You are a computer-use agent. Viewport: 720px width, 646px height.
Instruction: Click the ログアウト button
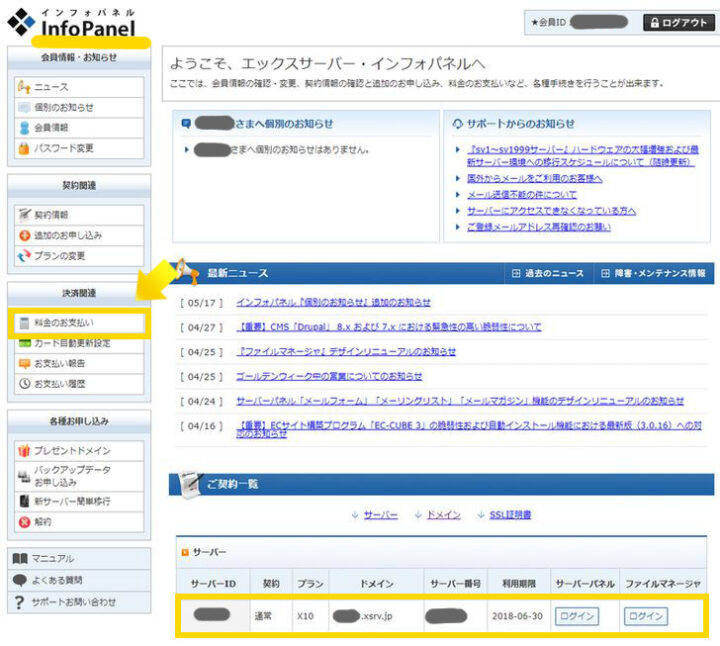[x=679, y=22]
